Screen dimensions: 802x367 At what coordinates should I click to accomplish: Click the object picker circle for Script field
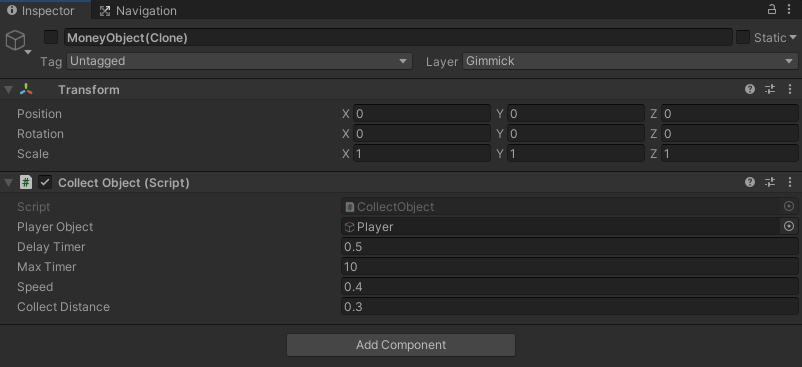point(789,206)
